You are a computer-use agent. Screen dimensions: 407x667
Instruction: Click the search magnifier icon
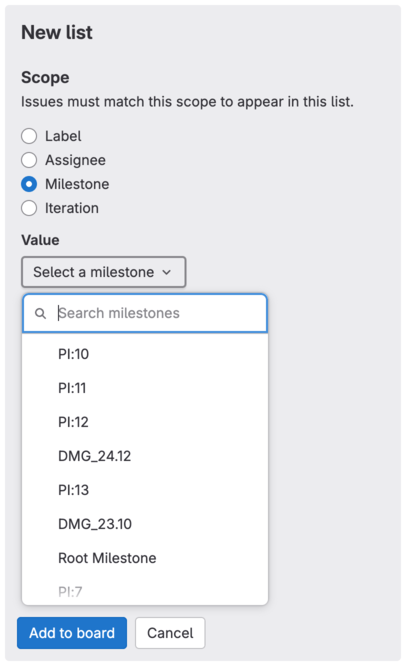(x=40, y=314)
